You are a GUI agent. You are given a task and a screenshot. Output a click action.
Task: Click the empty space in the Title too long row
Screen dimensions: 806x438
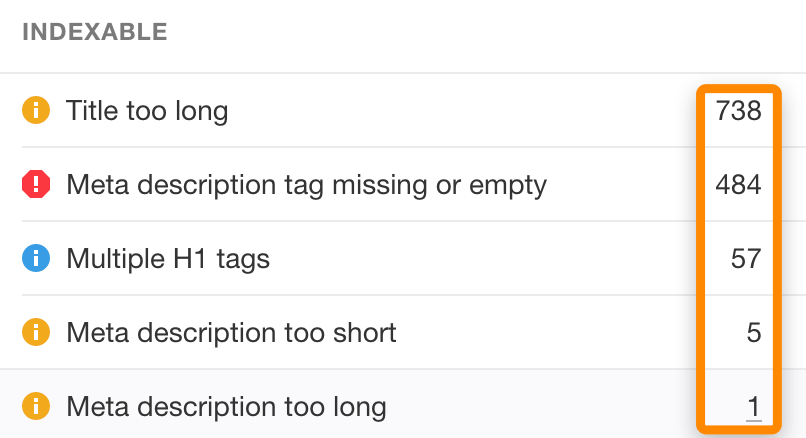point(460,111)
